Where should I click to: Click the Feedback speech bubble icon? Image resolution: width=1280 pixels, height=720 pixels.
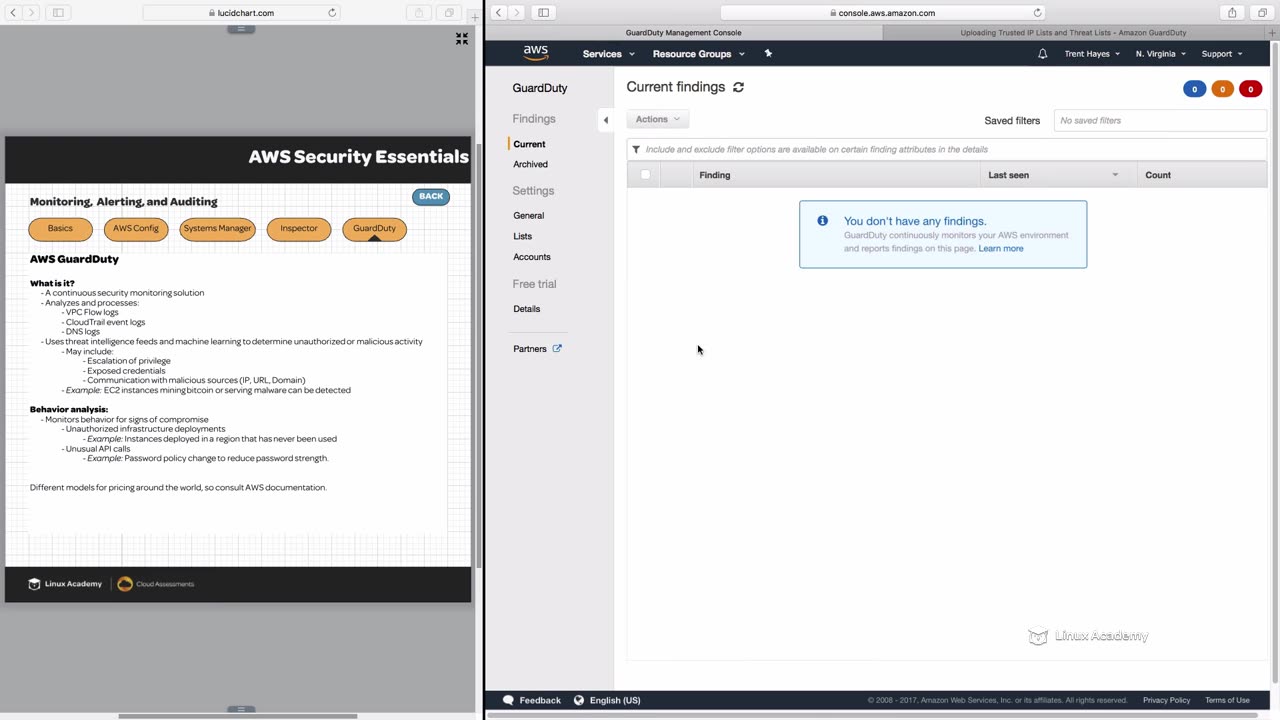508,700
